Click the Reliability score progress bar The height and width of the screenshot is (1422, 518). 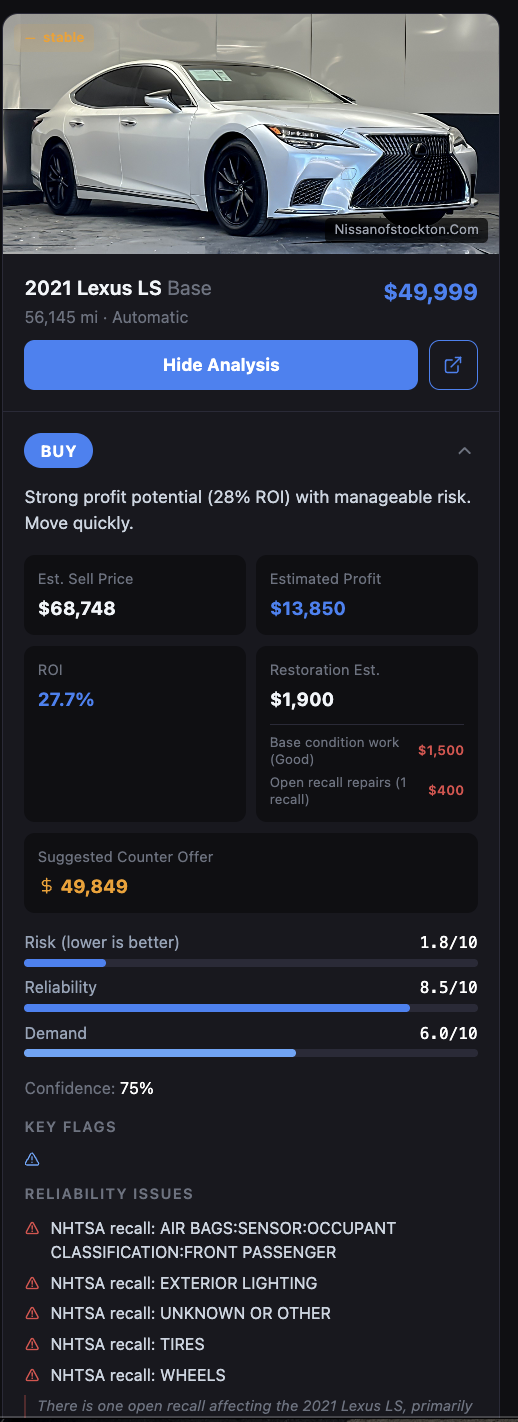coord(251,1008)
